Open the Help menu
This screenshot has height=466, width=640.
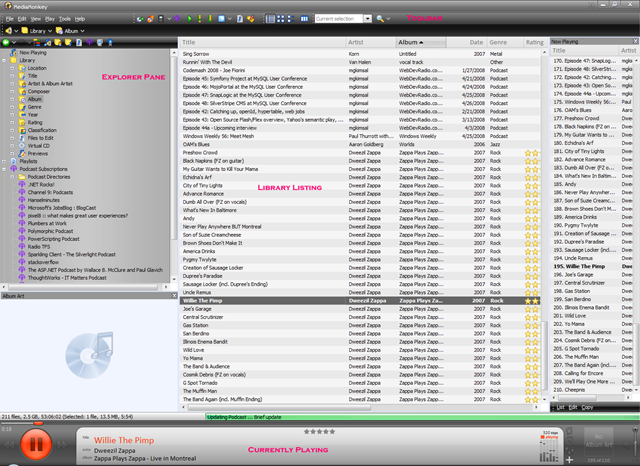point(80,19)
